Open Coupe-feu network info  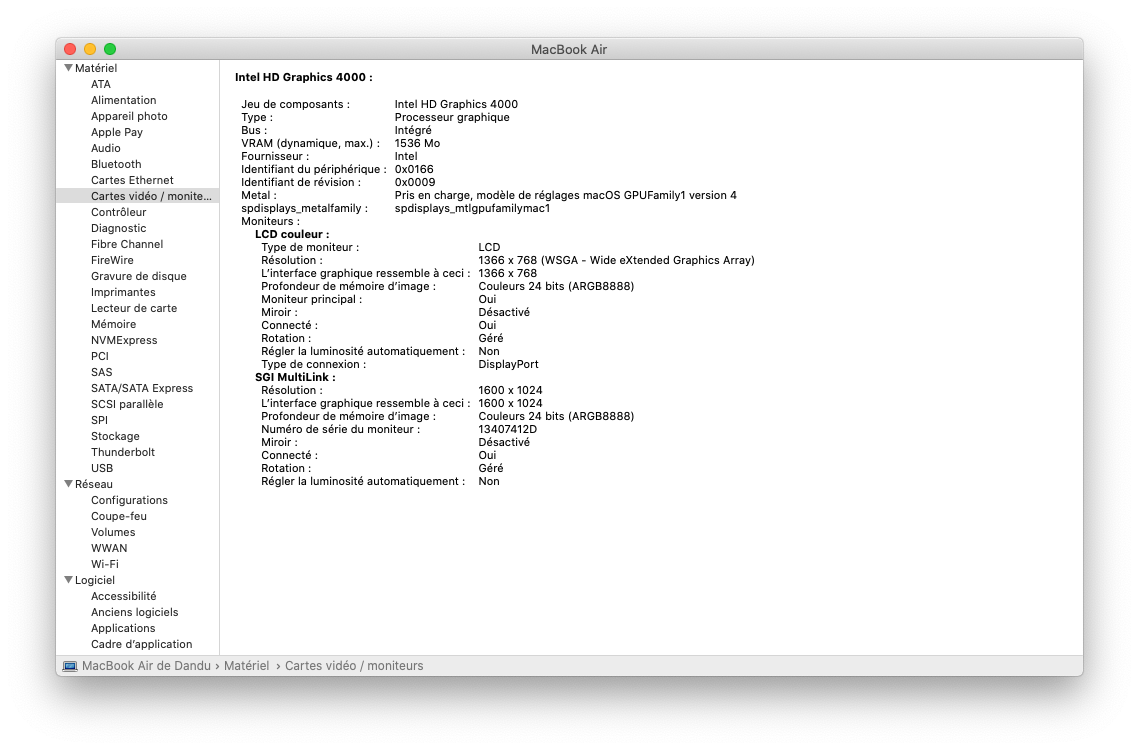click(x=119, y=516)
